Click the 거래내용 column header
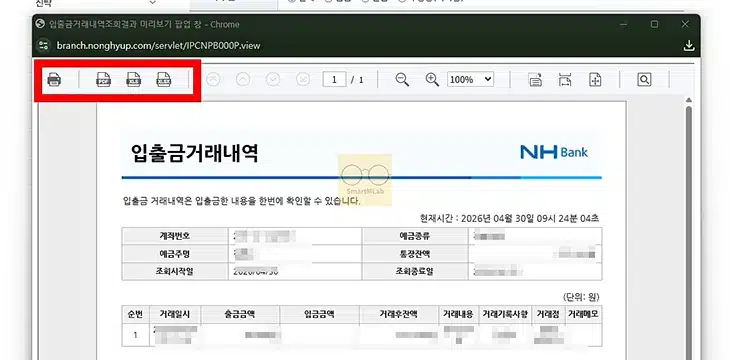 click(x=458, y=314)
